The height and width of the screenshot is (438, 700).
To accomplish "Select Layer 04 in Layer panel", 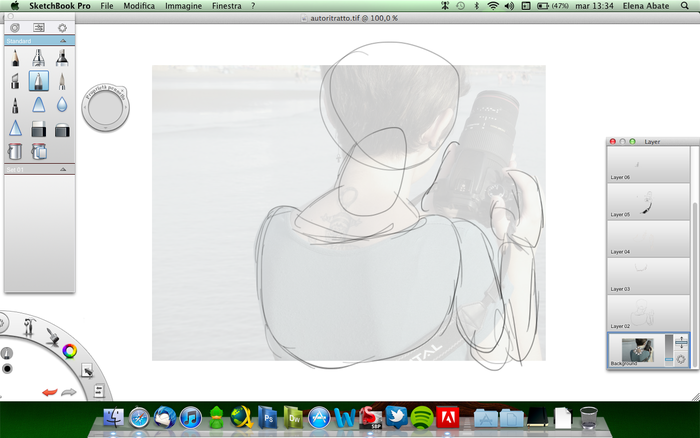I will point(648,238).
